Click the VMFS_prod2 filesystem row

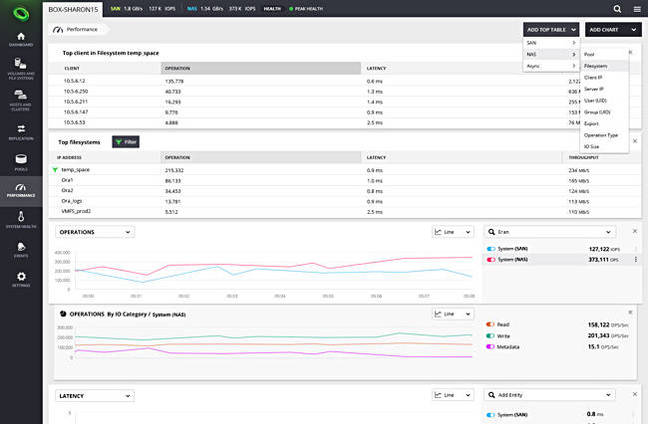click(x=345, y=212)
